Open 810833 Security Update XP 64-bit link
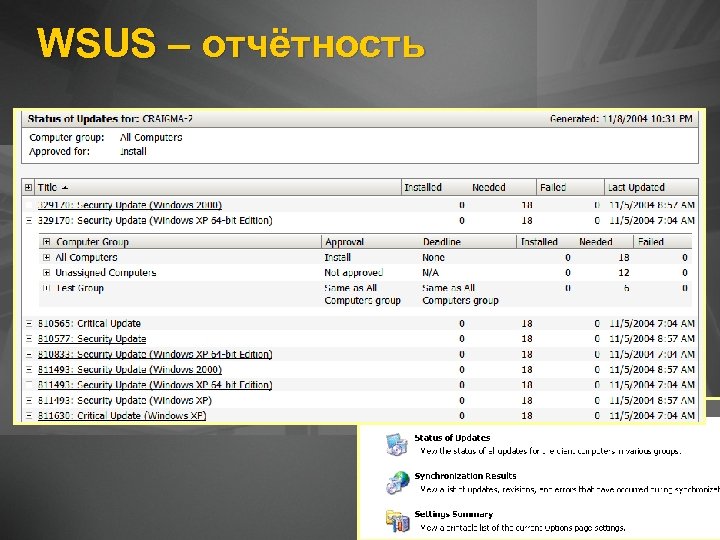The height and width of the screenshot is (540, 720). click(155, 354)
